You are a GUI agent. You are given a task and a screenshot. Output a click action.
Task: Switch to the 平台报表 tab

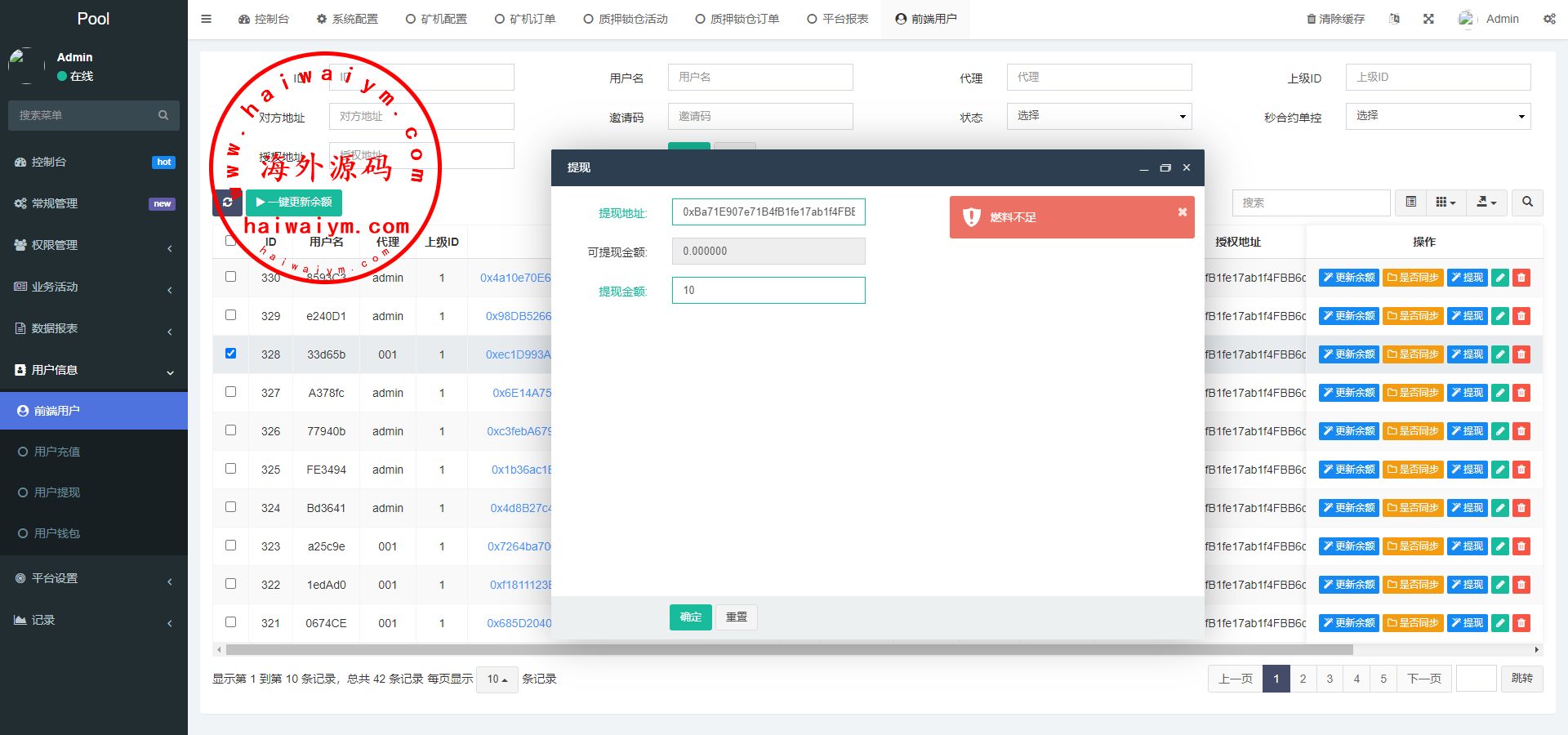[x=837, y=19]
